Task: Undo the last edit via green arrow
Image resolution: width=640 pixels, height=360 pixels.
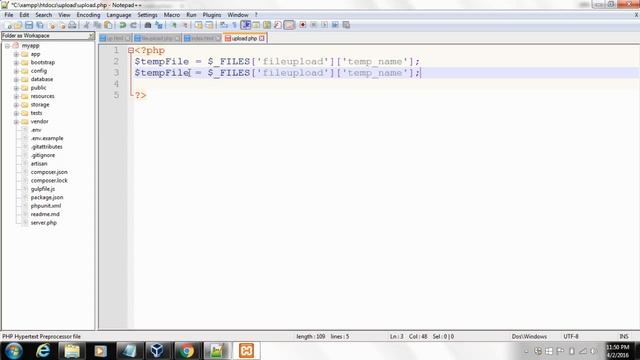Action: coord(122,25)
